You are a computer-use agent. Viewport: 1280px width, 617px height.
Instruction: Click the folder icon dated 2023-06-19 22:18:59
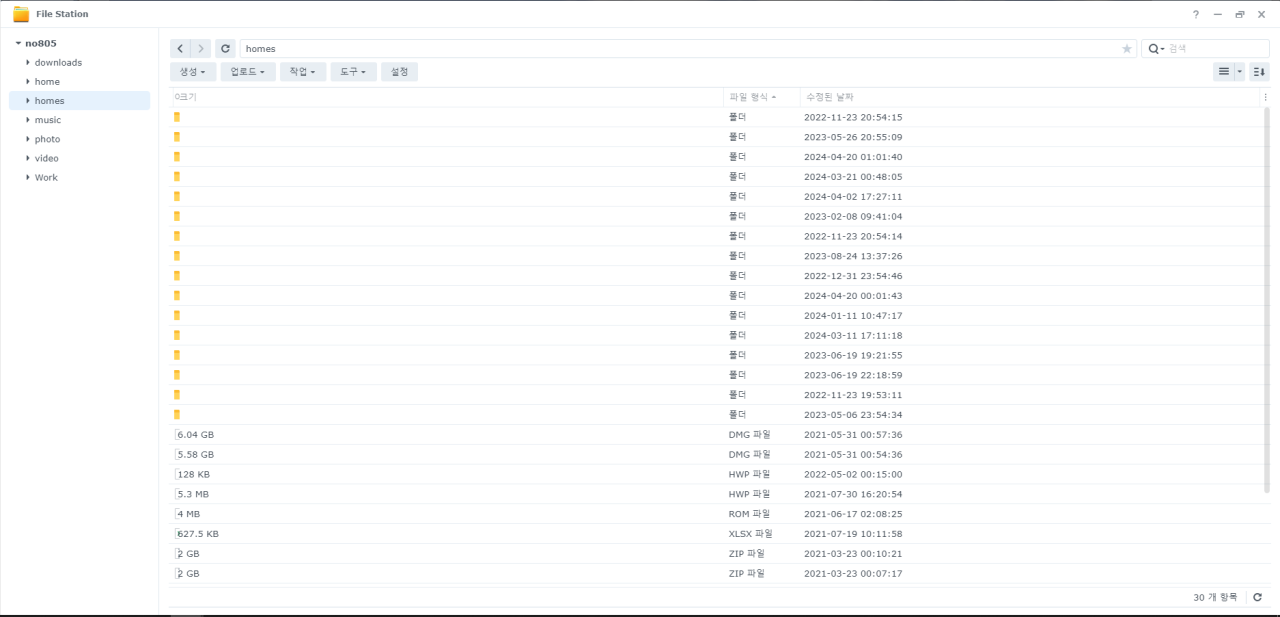177,374
